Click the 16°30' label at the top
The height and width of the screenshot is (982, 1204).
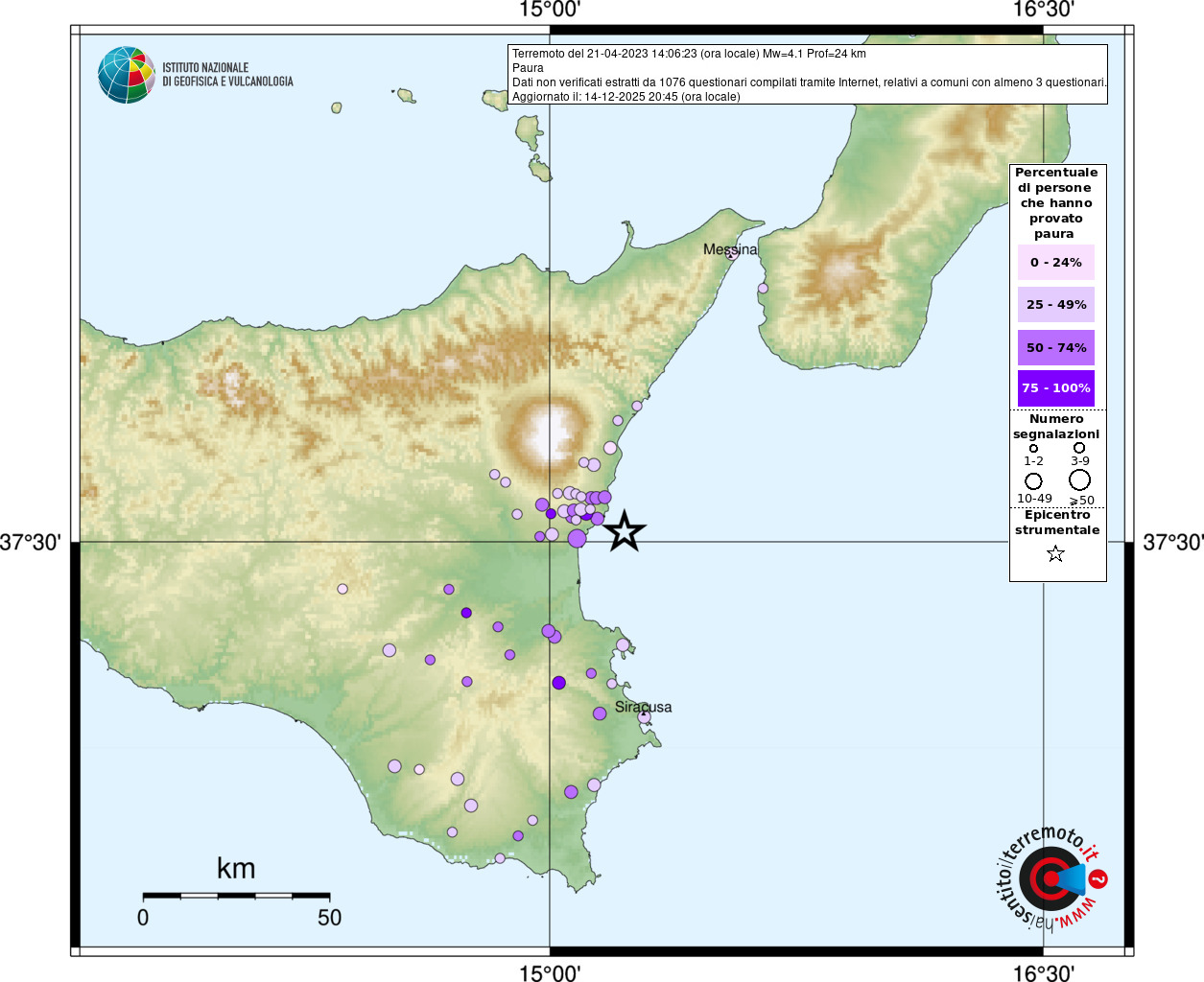1044,11
